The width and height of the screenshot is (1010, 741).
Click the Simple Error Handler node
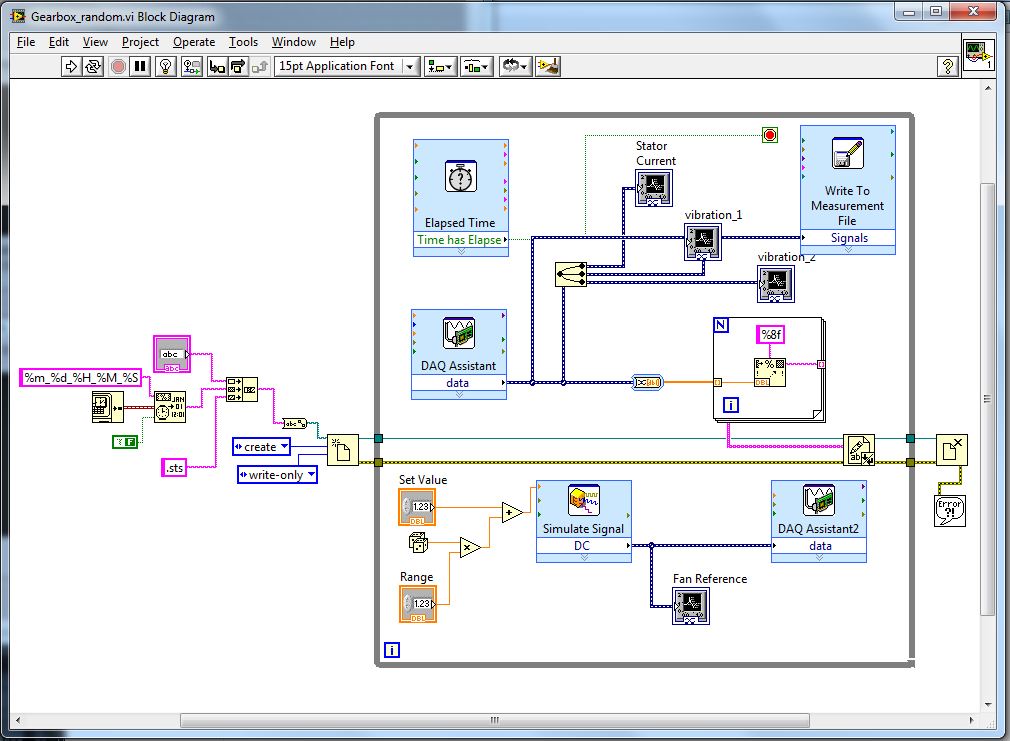(950, 511)
